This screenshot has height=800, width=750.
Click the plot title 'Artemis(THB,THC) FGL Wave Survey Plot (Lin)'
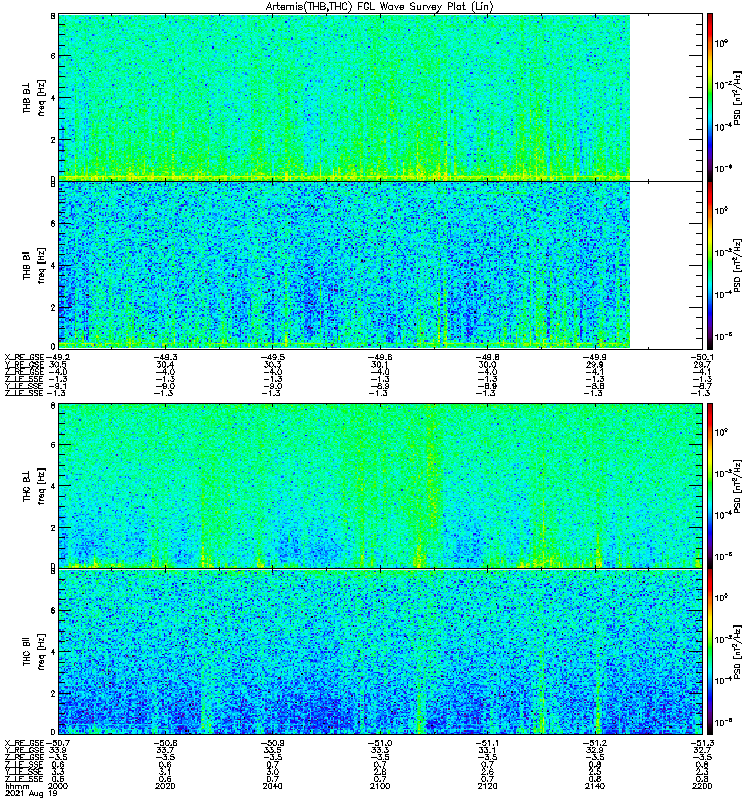(x=379, y=7)
